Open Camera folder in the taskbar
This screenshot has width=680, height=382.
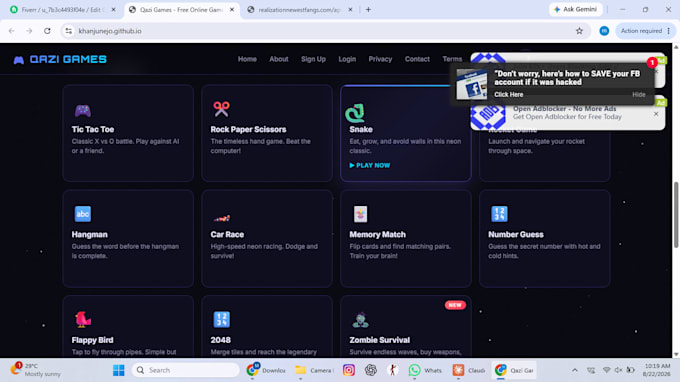click(314, 370)
